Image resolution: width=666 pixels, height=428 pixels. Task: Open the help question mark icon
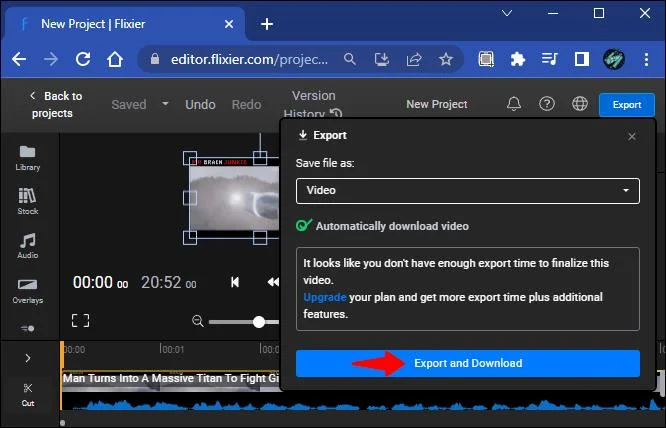(x=547, y=104)
